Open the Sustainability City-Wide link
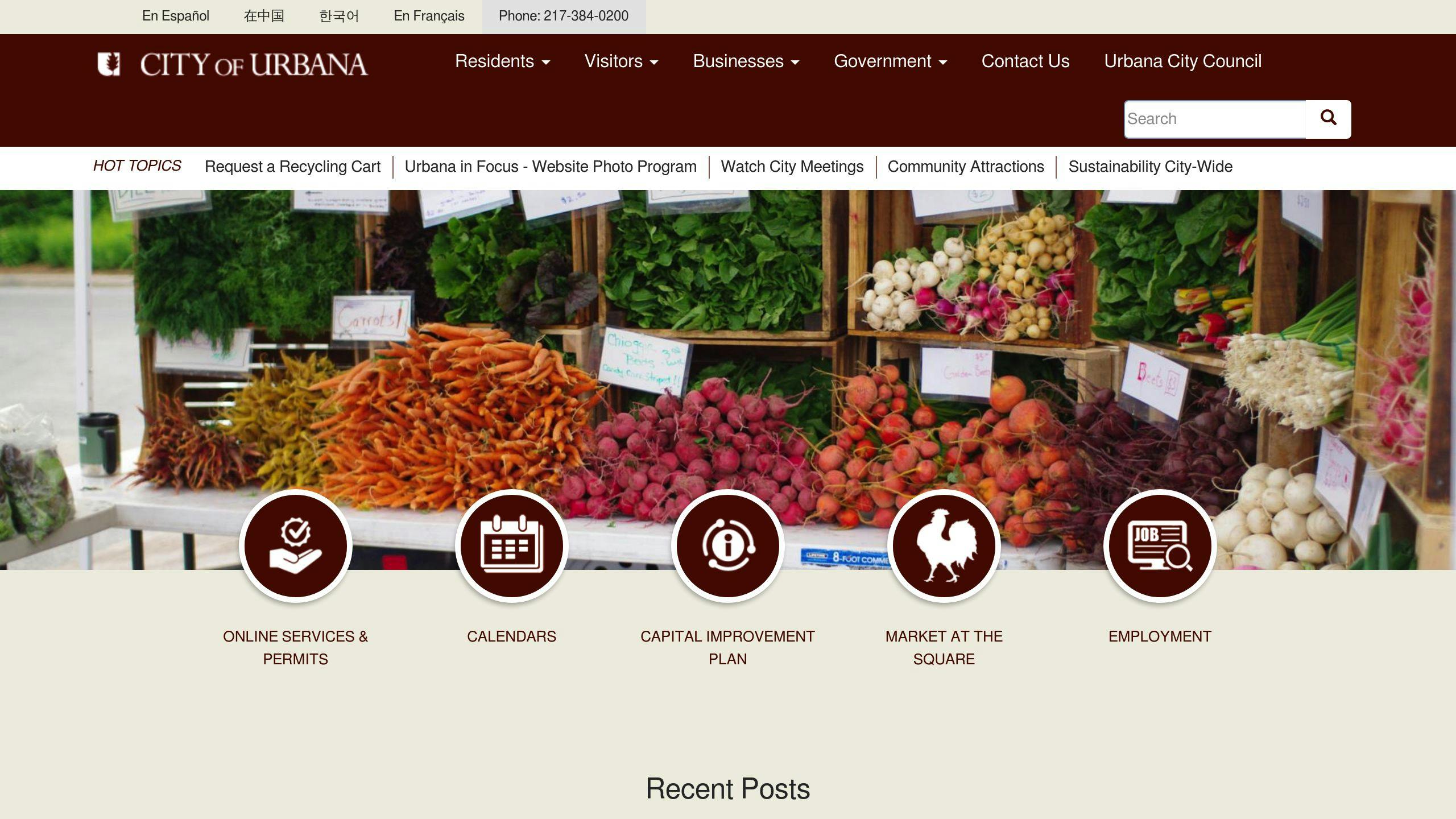Image resolution: width=1456 pixels, height=819 pixels. (x=1151, y=167)
